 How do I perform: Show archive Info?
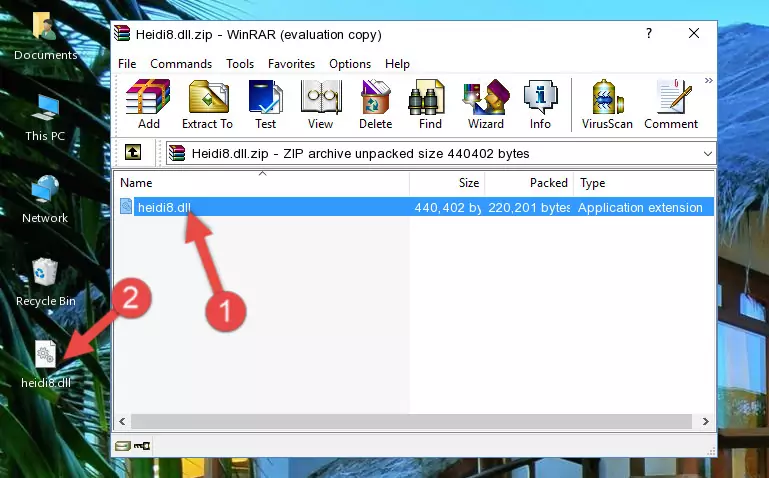coord(540,104)
